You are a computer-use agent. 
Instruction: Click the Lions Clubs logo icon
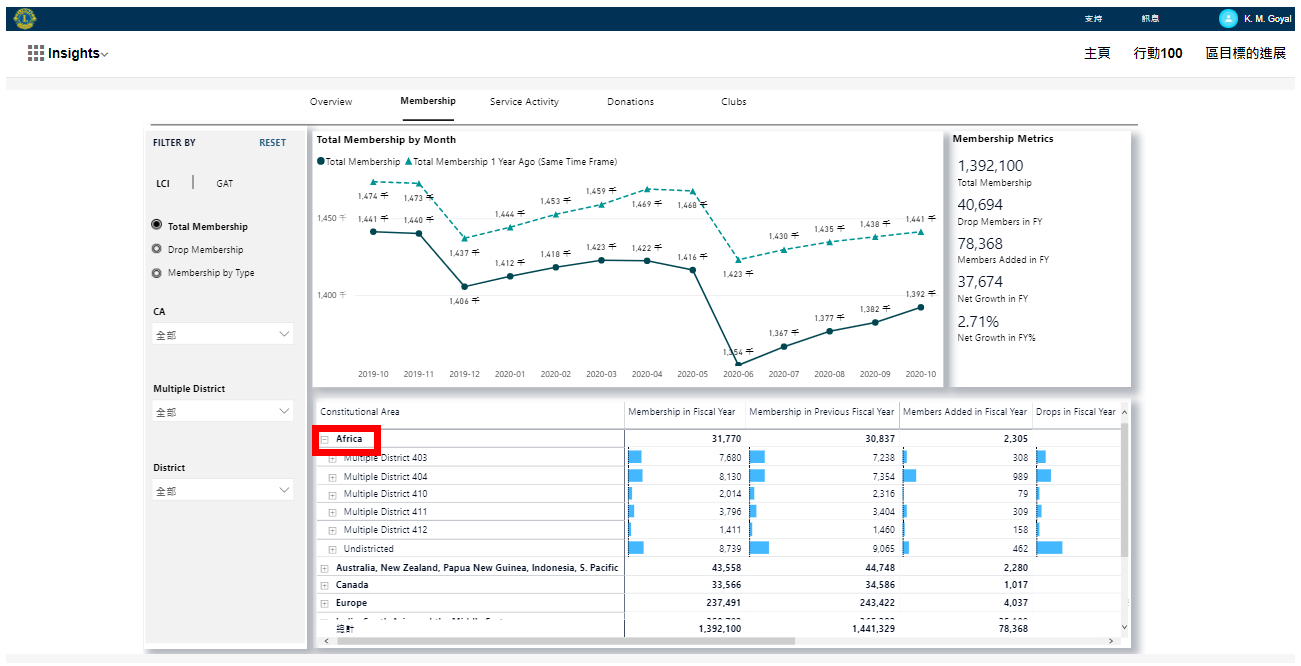tap(25, 18)
